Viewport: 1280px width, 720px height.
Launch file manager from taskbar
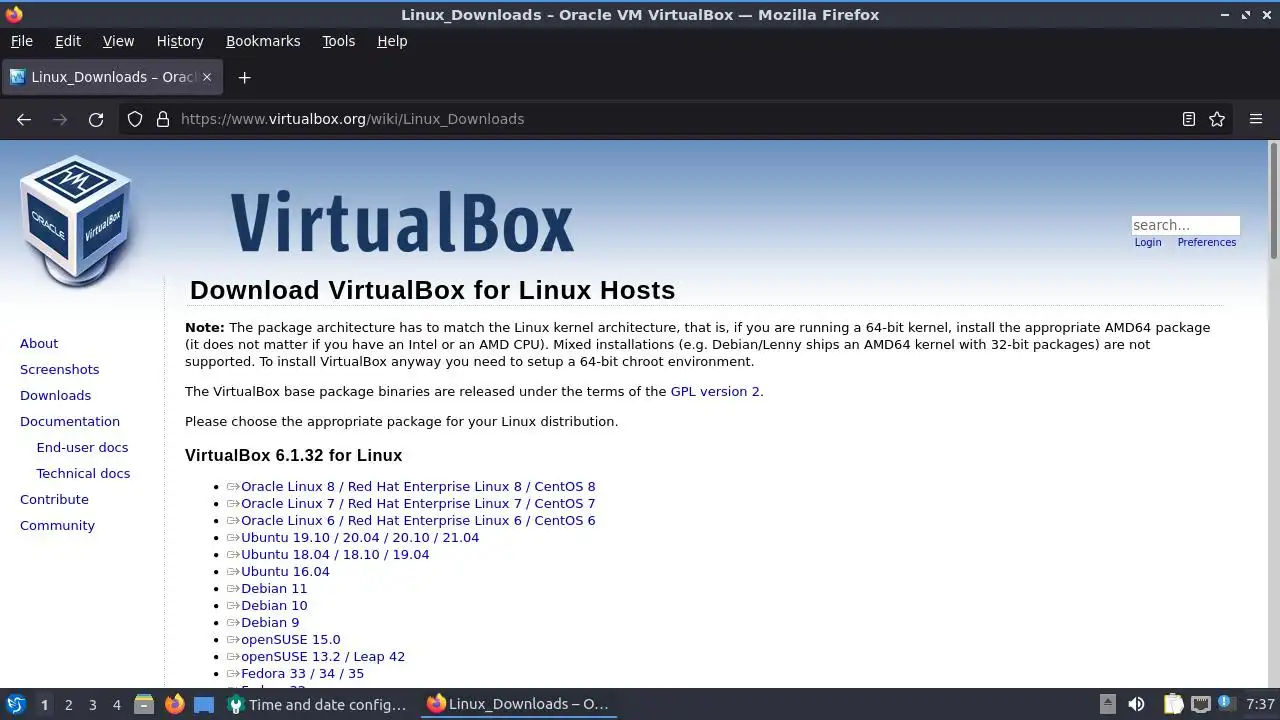(x=144, y=704)
